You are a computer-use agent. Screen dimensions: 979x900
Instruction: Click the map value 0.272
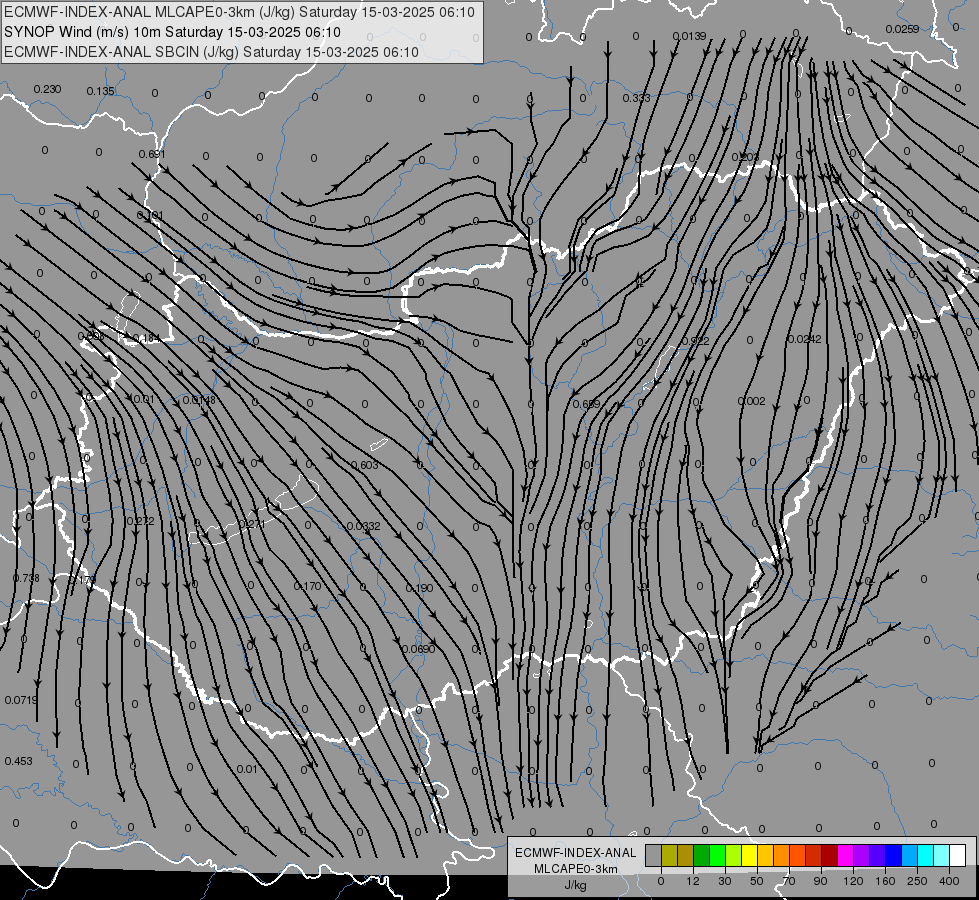pyautogui.click(x=140, y=521)
